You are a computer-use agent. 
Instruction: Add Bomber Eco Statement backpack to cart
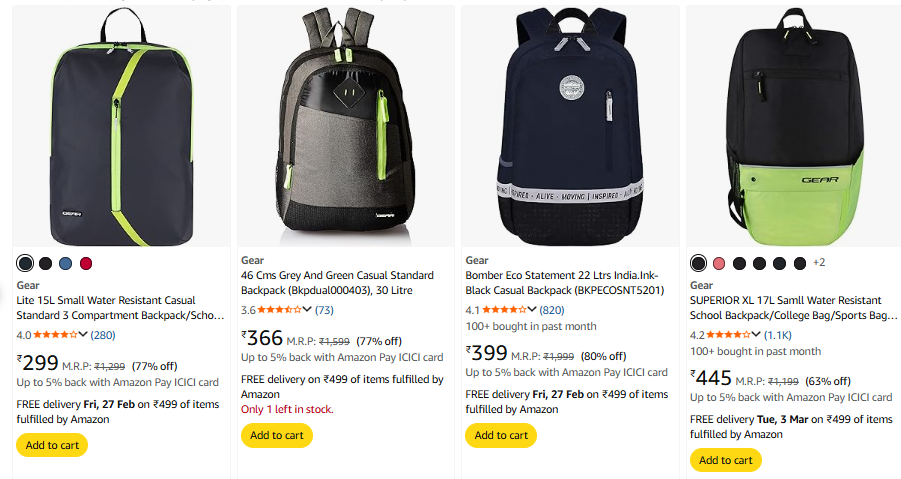click(x=501, y=435)
